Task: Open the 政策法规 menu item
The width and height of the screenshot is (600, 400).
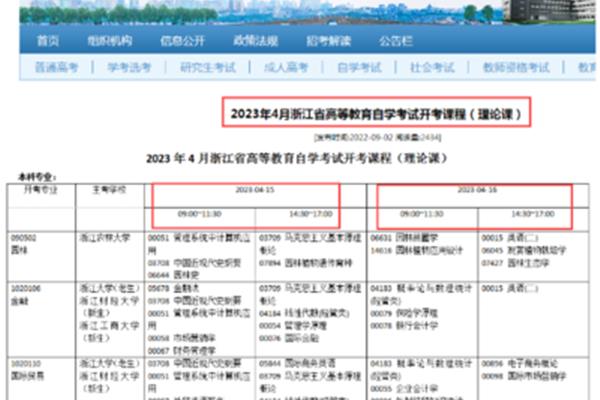Action: coord(256,41)
